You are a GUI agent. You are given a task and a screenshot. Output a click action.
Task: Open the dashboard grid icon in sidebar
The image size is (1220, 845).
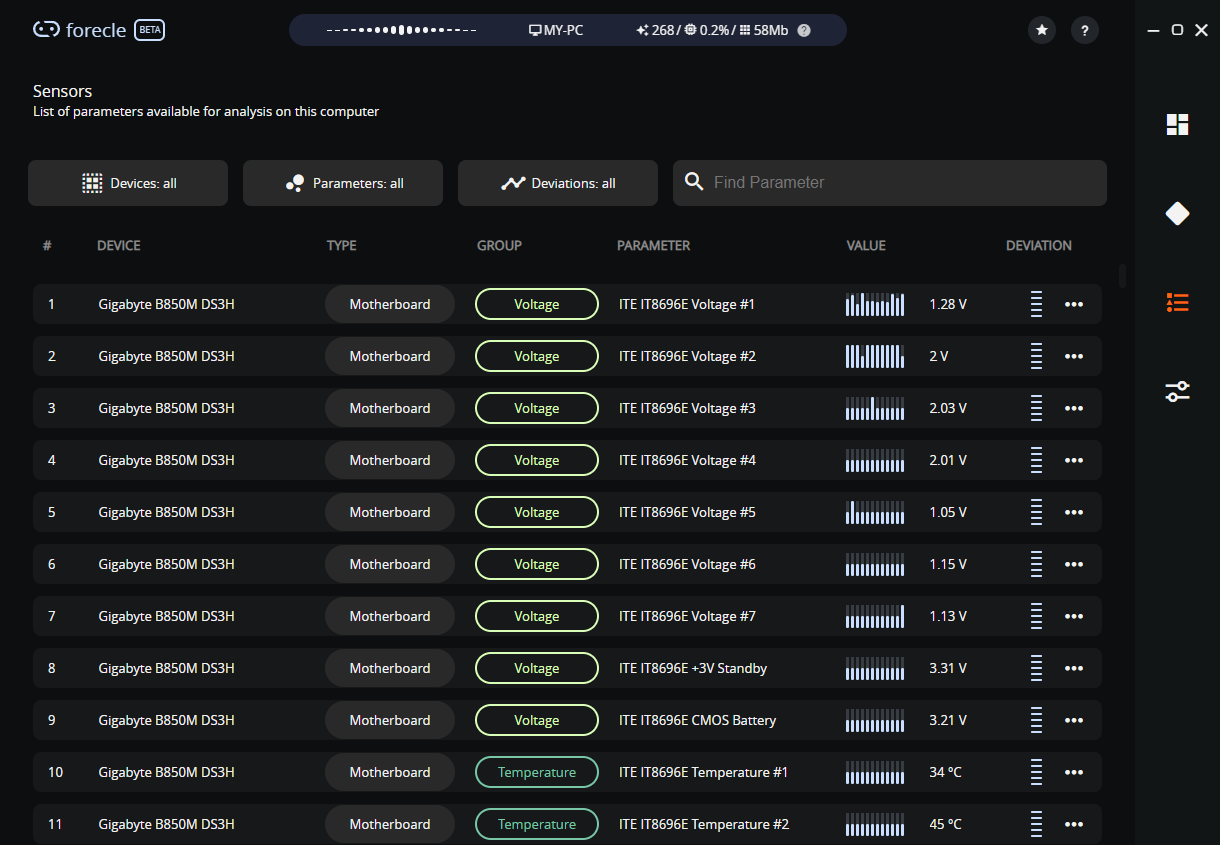1177,124
